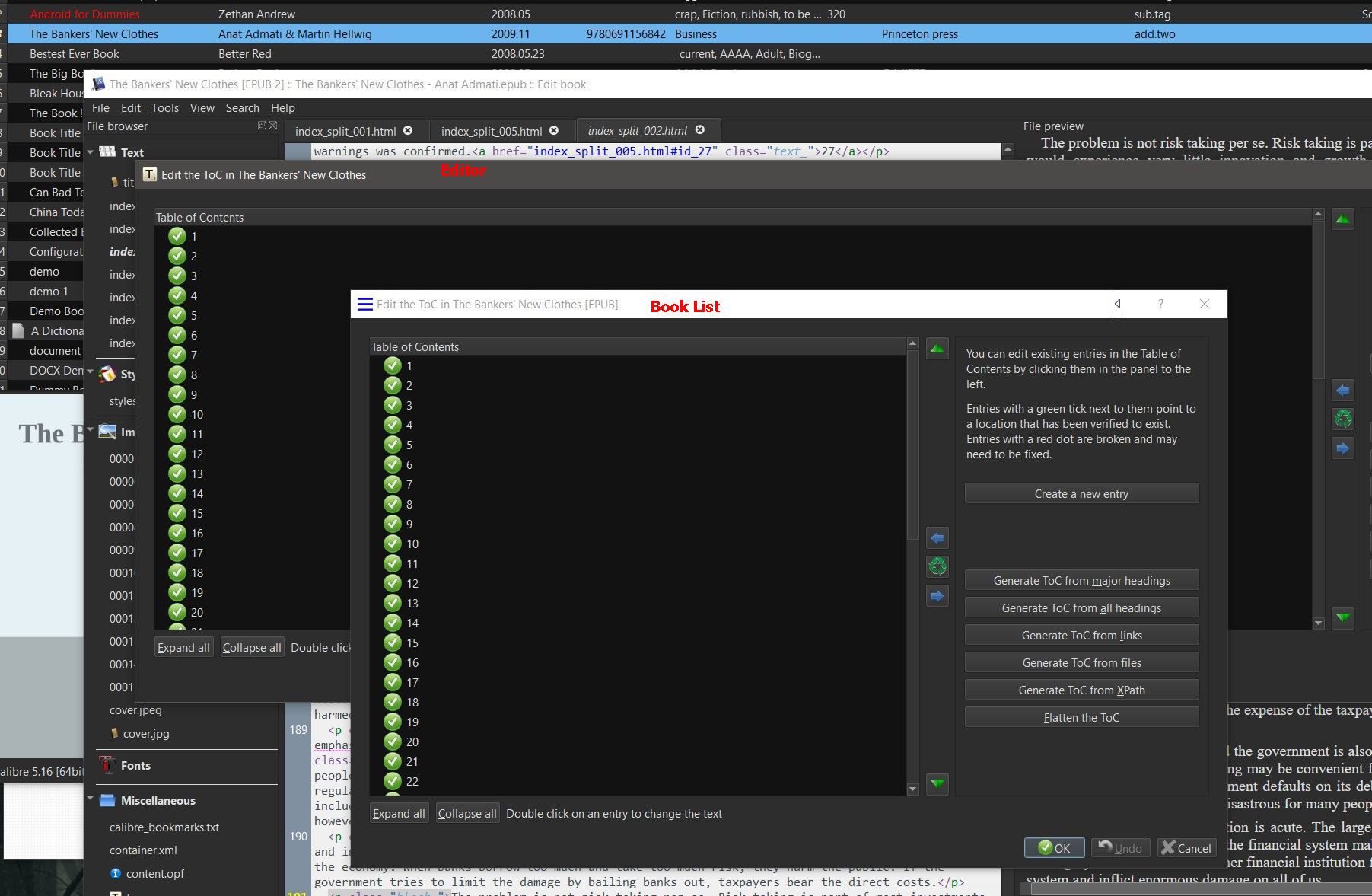
Task: Click the green up arrow in the Editor ToC dialog
Action: coord(1343,220)
